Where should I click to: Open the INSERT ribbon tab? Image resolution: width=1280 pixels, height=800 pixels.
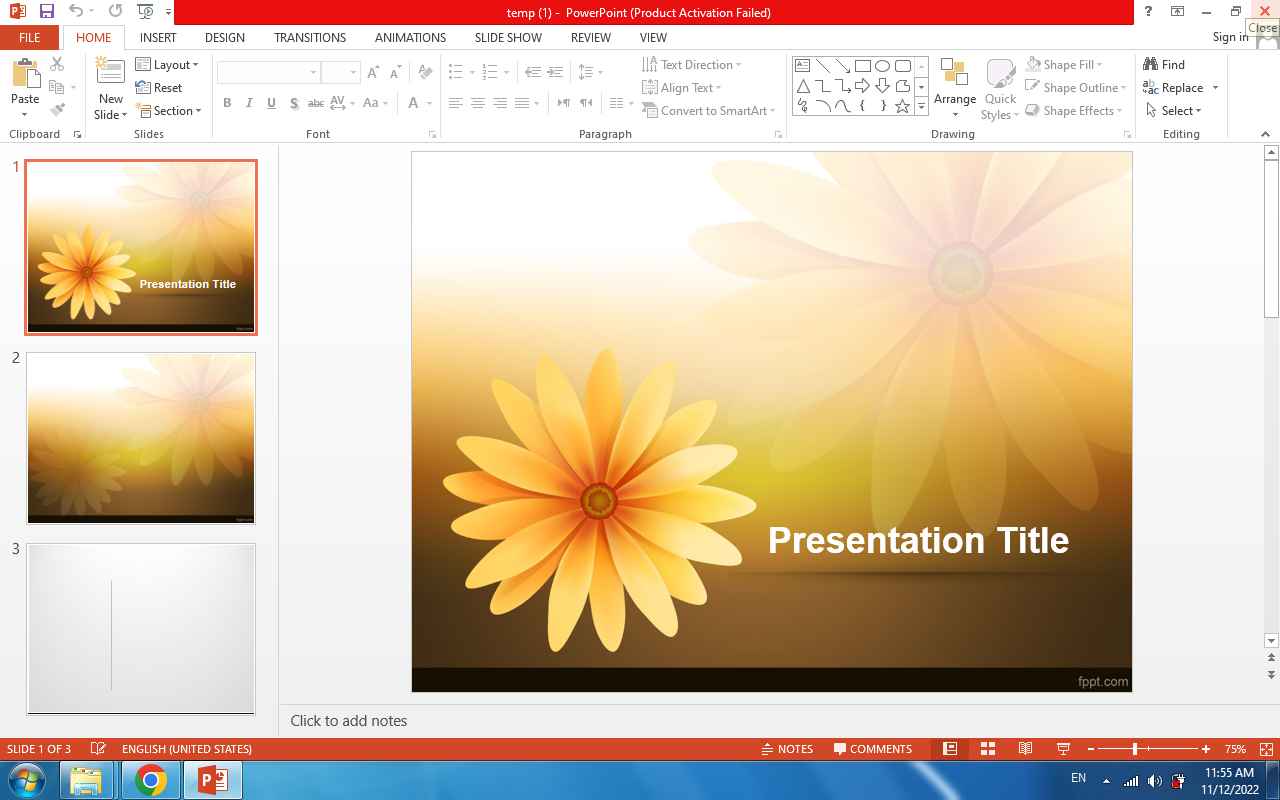pos(158,38)
